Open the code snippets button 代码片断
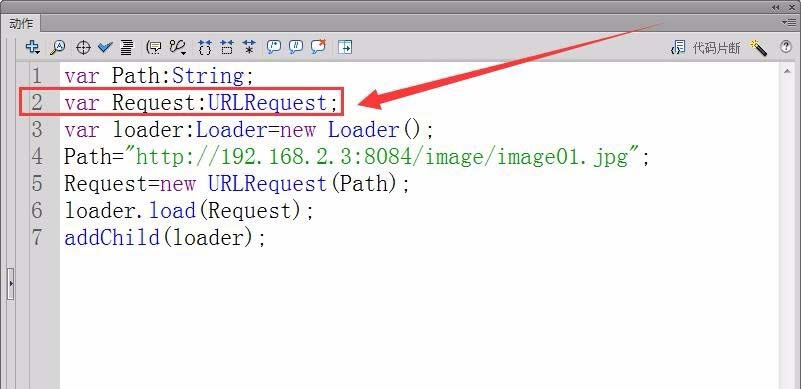 point(705,48)
